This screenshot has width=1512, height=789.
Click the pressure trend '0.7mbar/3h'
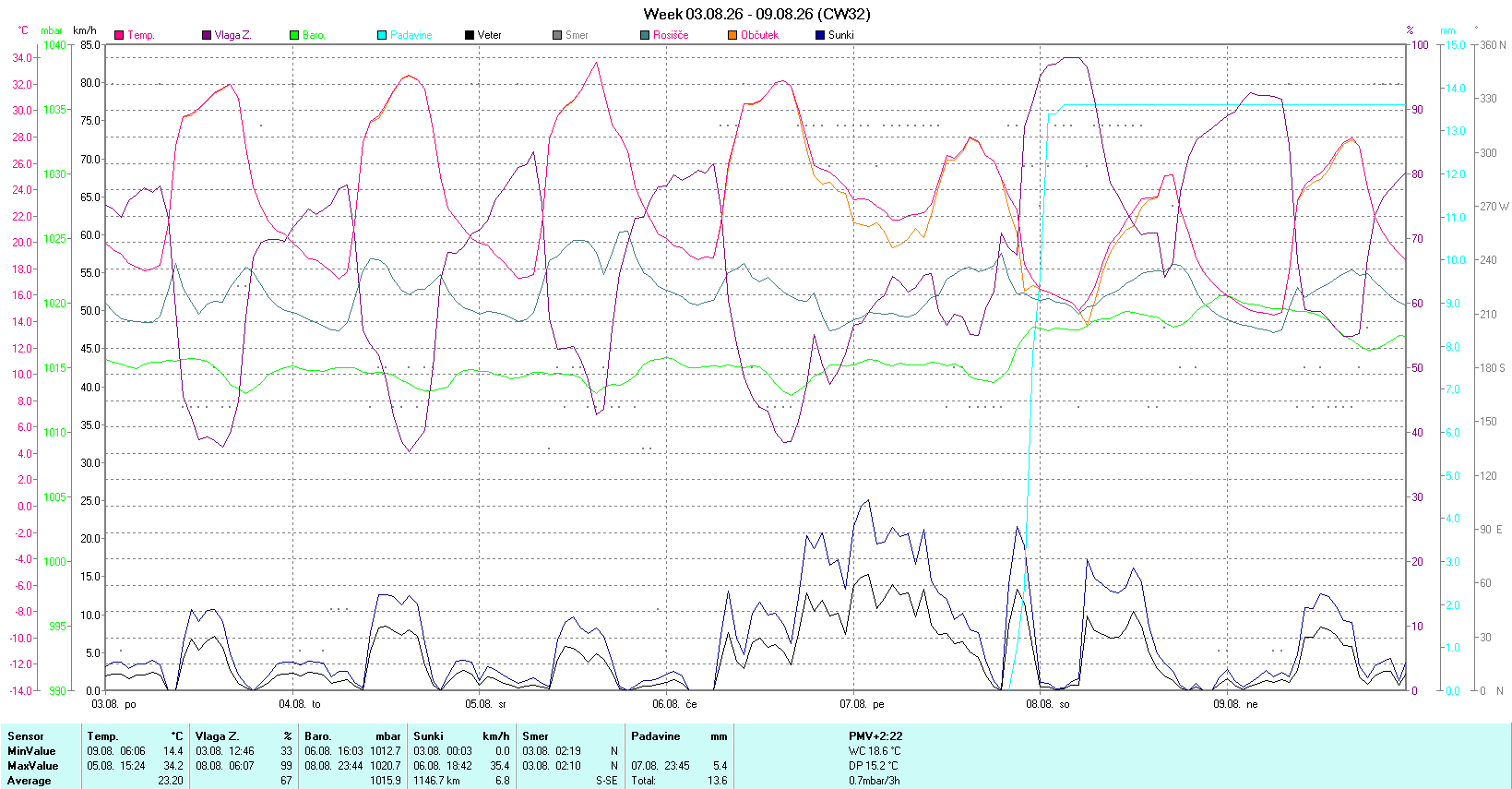coord(875,781)
